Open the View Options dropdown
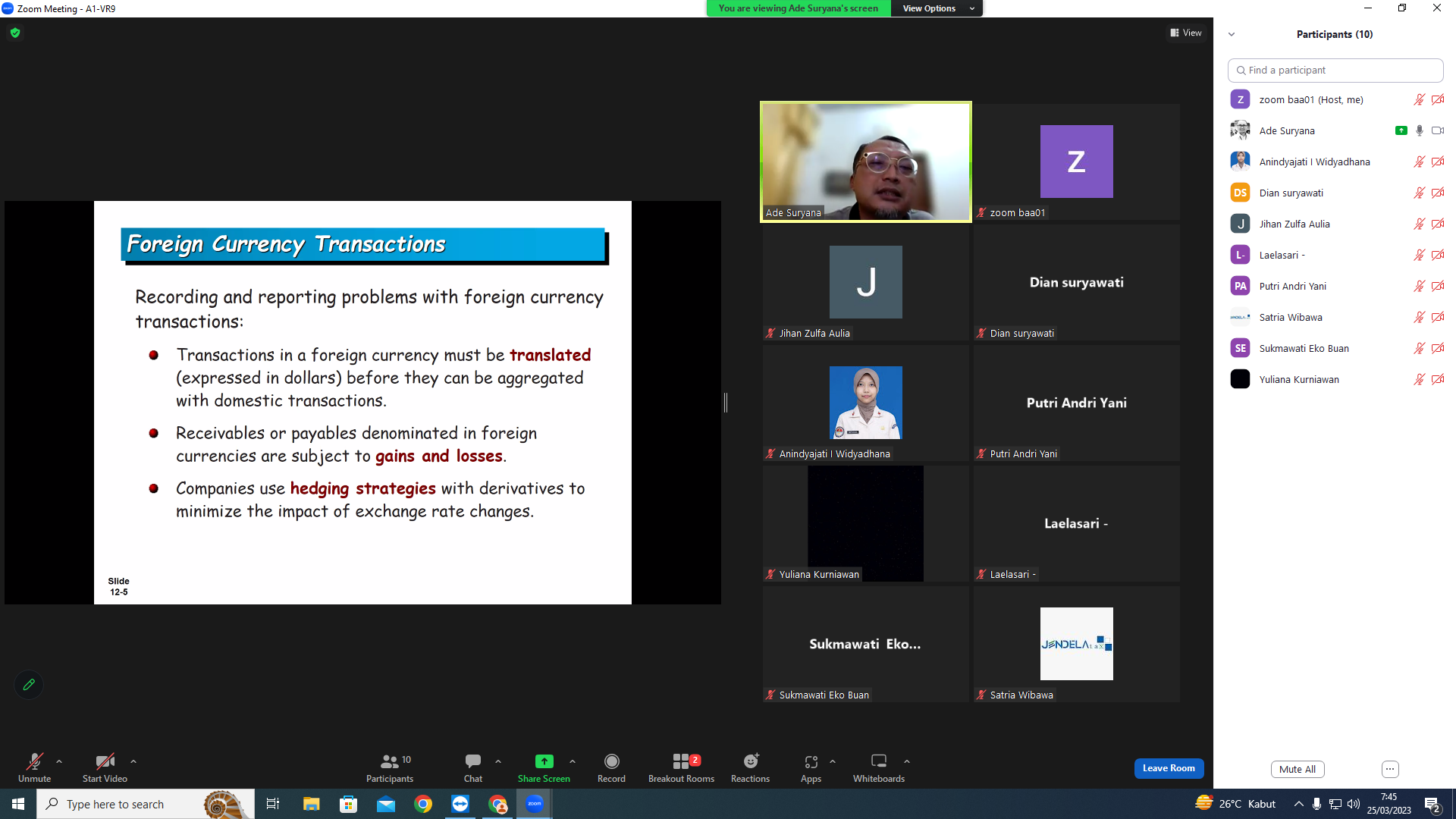Image resolution: width=1456 pixels, height=819 pixels. [937, 8]
